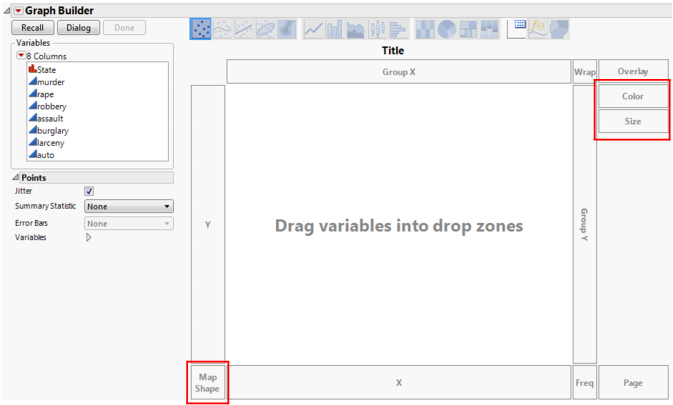Image resolution: width=673 pixels, height=405 pixels.
Task: Click the Done button
Action: [124, 27]
